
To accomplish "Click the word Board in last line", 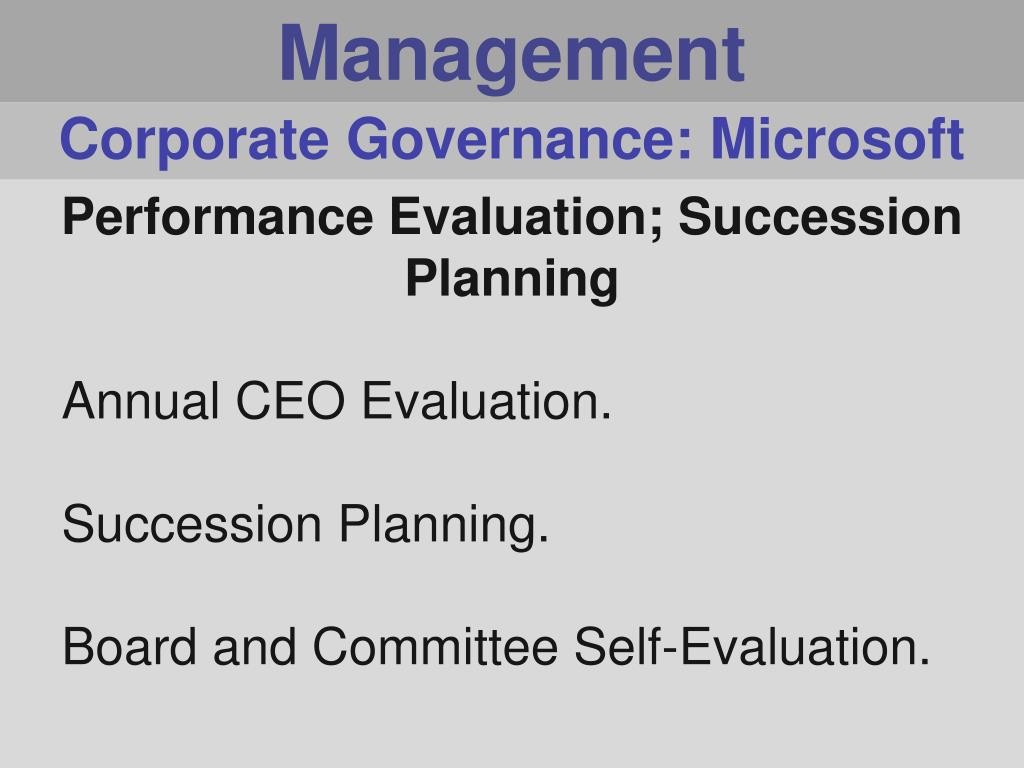I will point(129,647).
